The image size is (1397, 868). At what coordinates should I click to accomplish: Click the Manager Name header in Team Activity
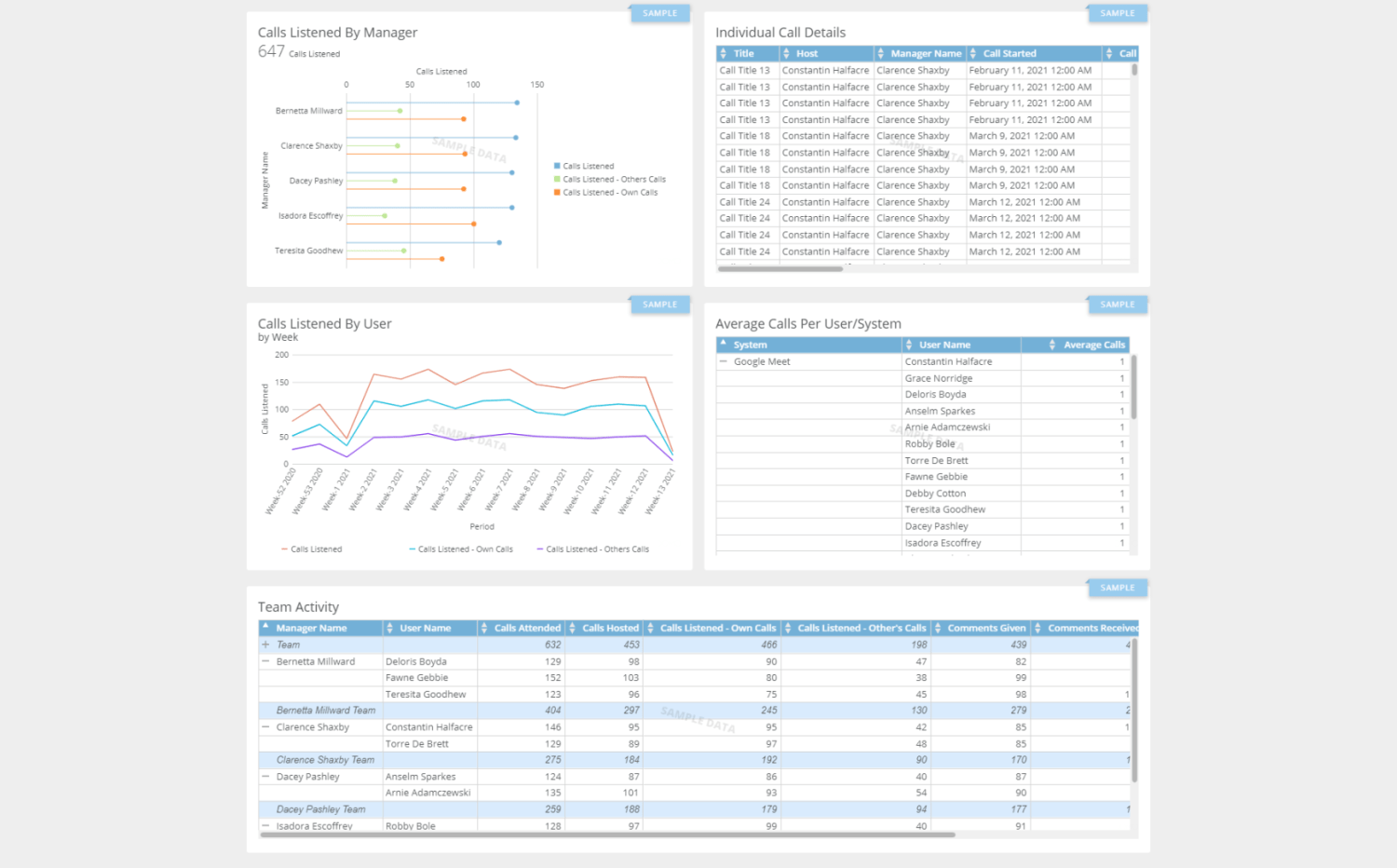(x=311, y=629)
